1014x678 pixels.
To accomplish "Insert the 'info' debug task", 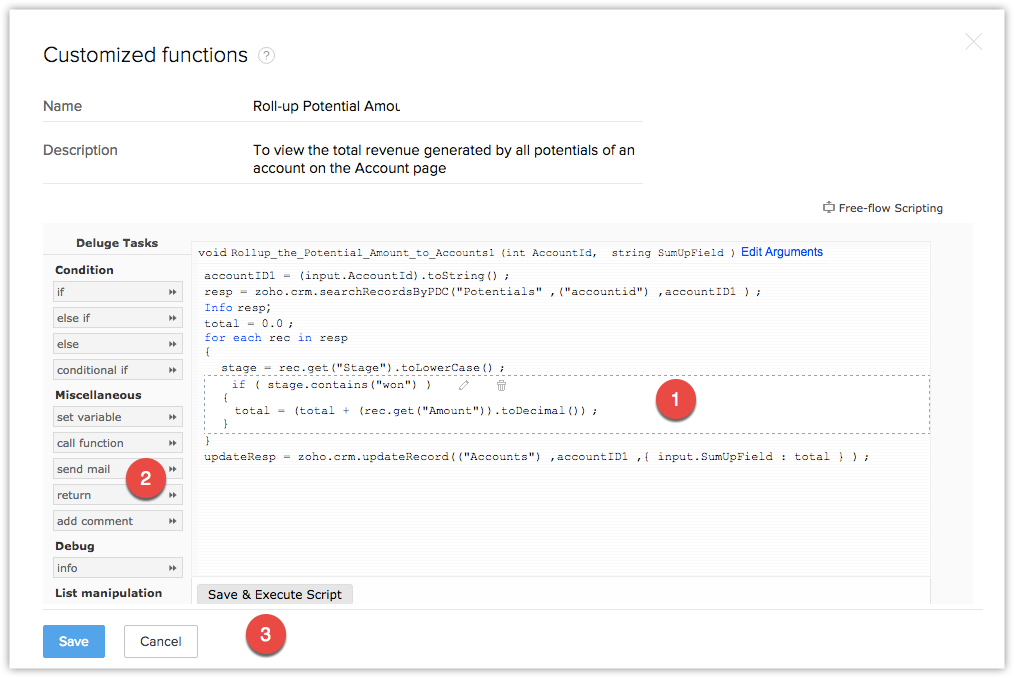I will point(118,567).
